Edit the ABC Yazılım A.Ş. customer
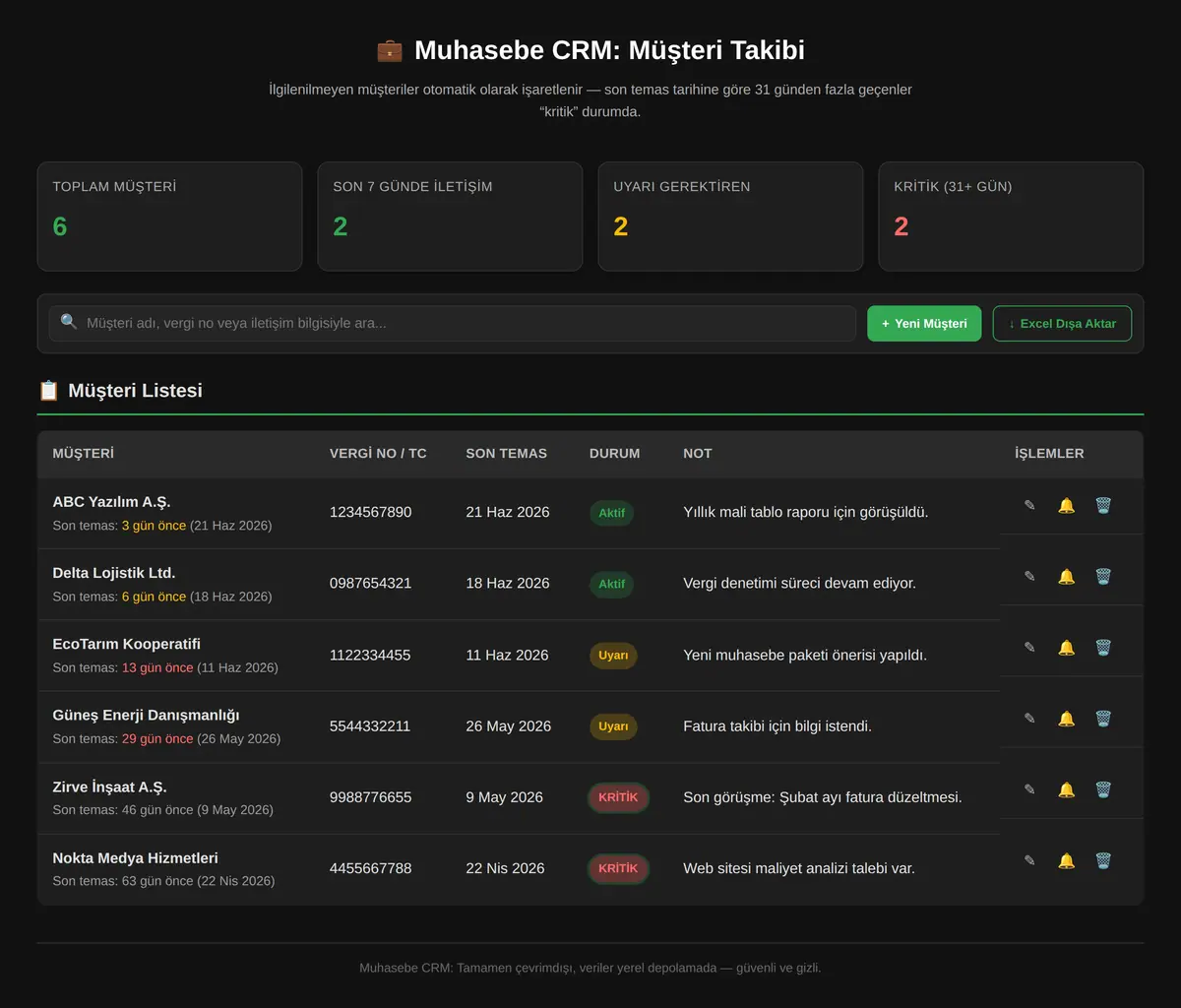Screen dimensions: 1181x1008 [1029, 505]
